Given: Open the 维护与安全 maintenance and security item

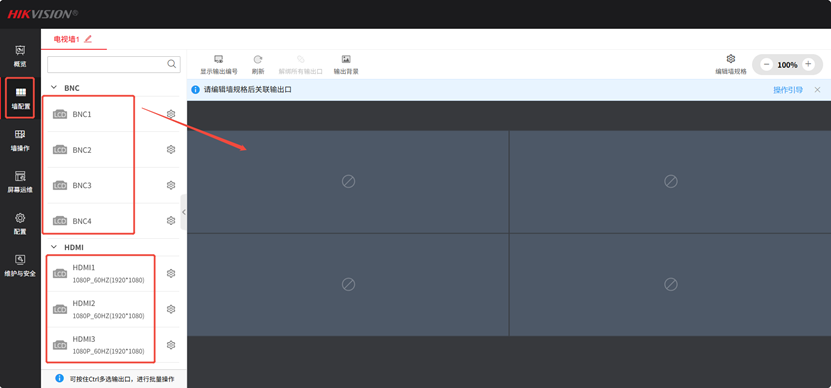Looking at the screenshot, I should [20, 266].
